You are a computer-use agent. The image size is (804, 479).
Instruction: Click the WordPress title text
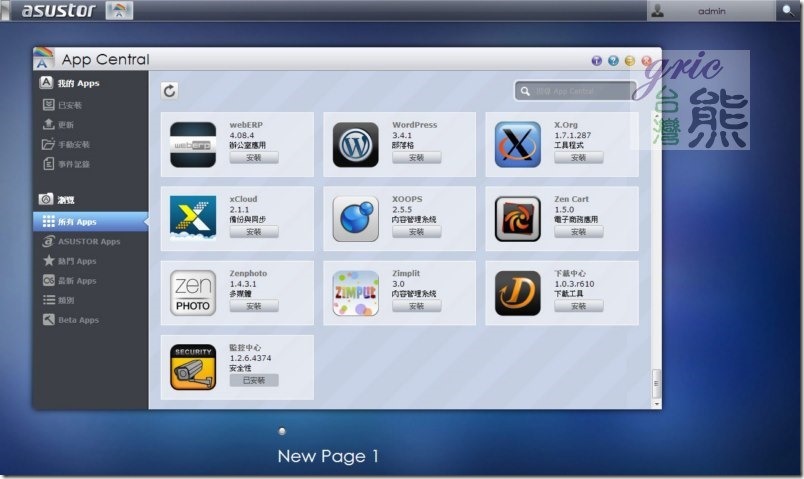tap(415, 125)
